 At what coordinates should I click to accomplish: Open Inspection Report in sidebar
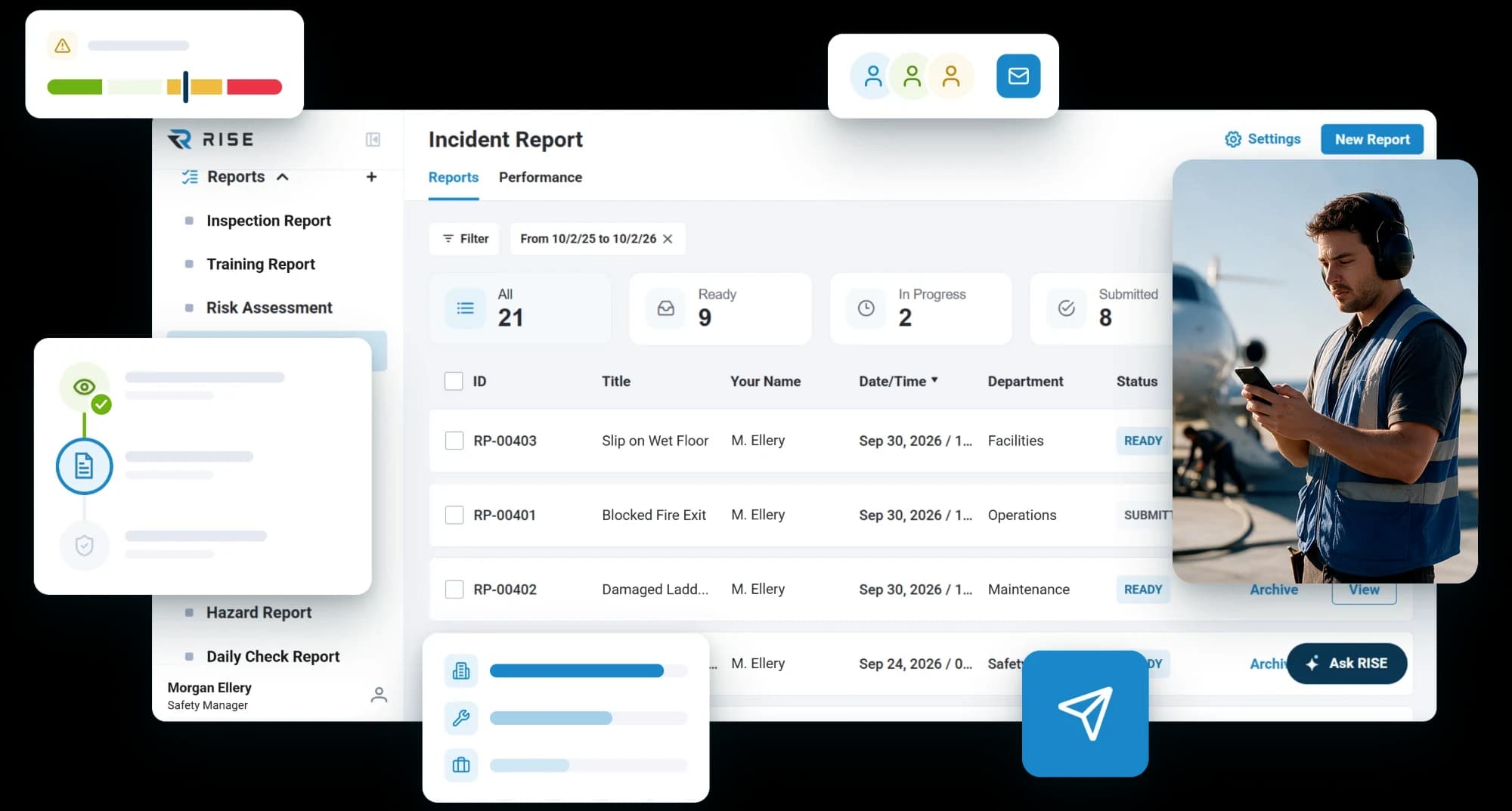click(268, 221)
